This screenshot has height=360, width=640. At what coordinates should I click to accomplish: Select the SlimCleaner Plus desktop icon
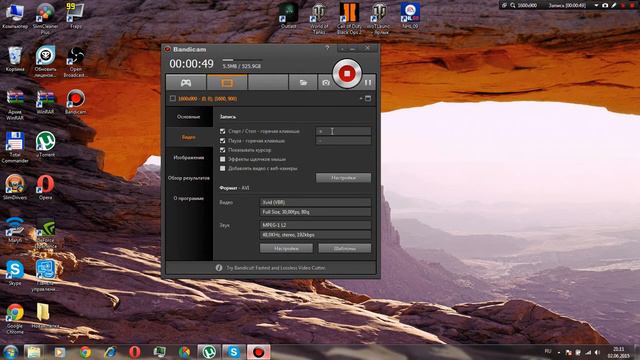pos(45,18)
